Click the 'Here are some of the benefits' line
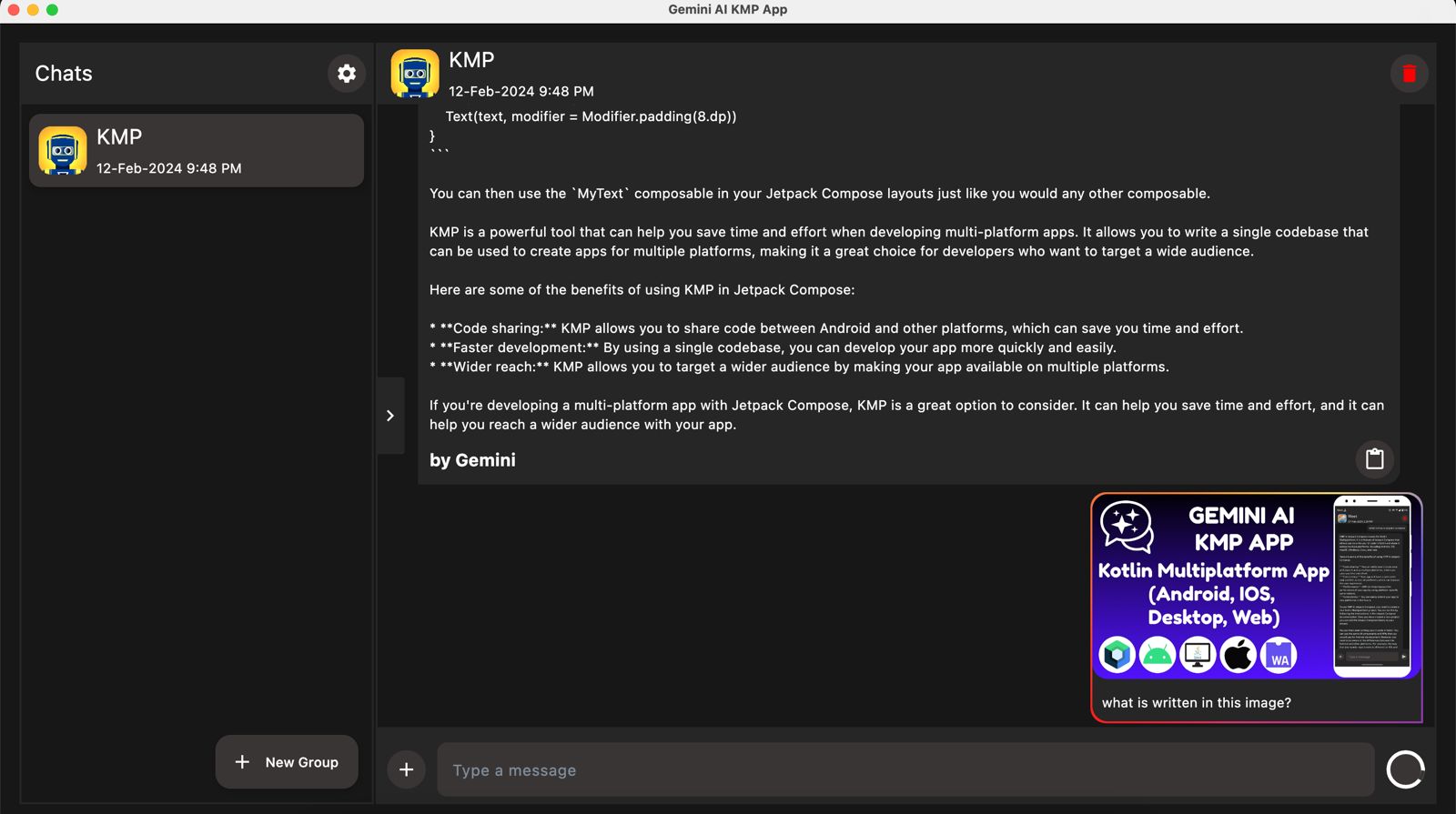 642,290
